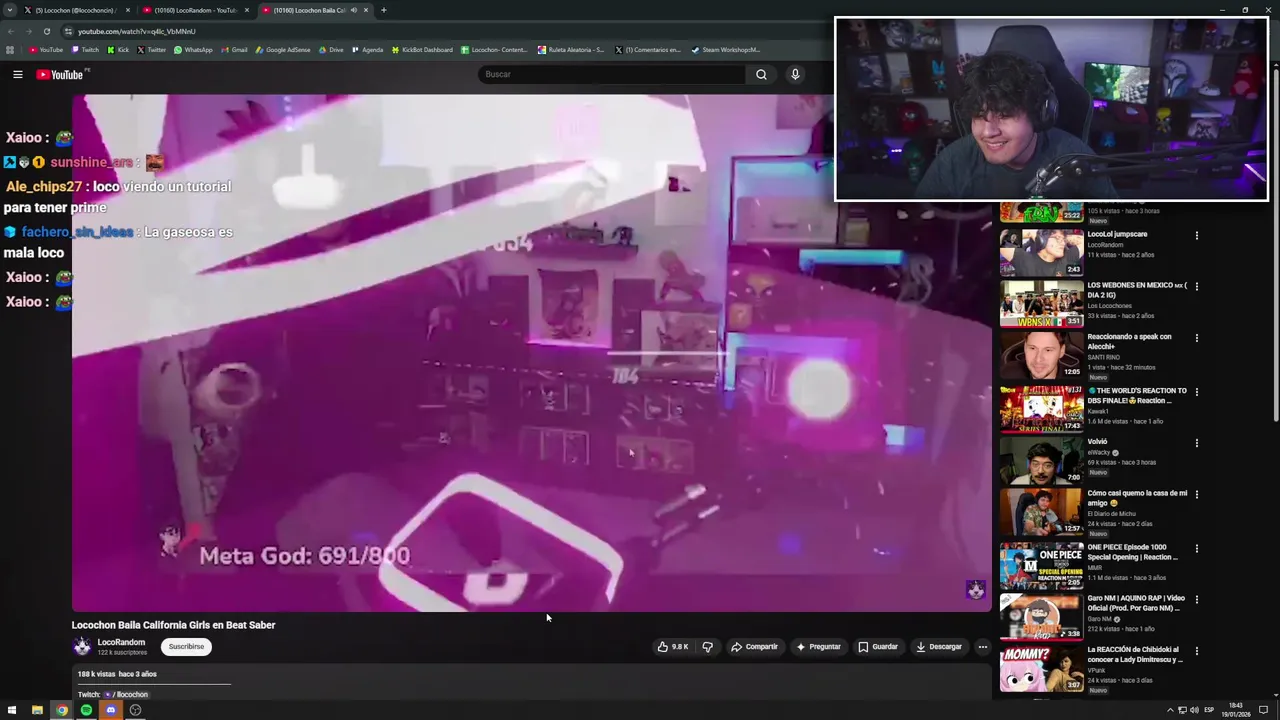The image size is (1280, 720).
Task: Open options for WORLD'S REACTION video
Action: click(x=1196, y=392)
